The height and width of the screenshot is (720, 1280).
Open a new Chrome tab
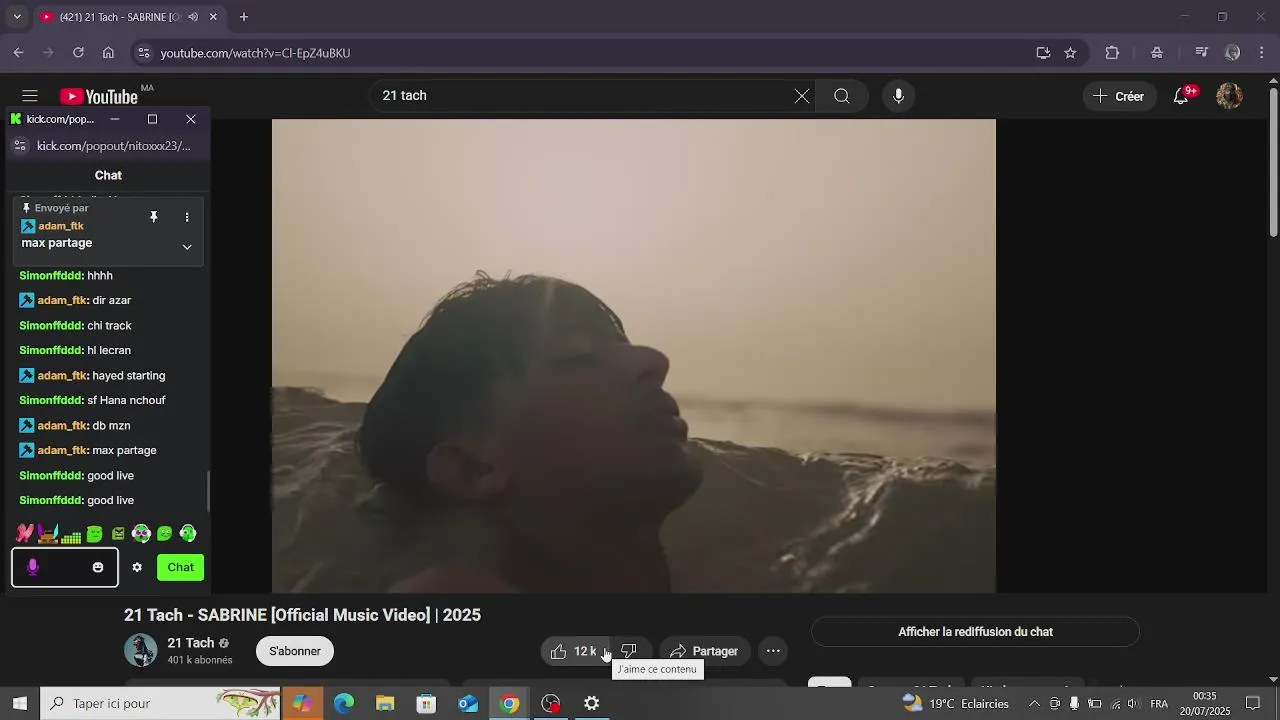pyautogui.click(x=243, y=17)
